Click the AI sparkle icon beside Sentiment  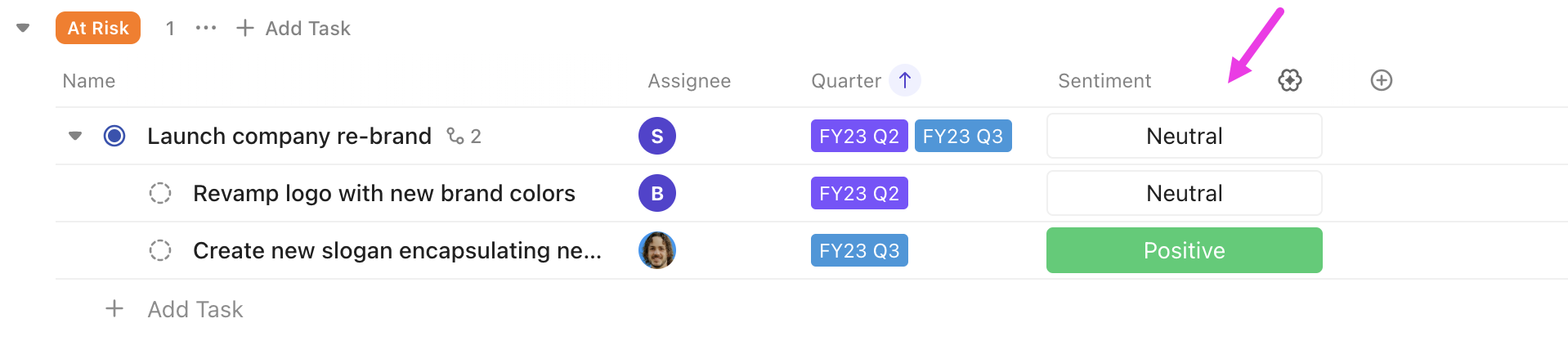click(1289, 80)
